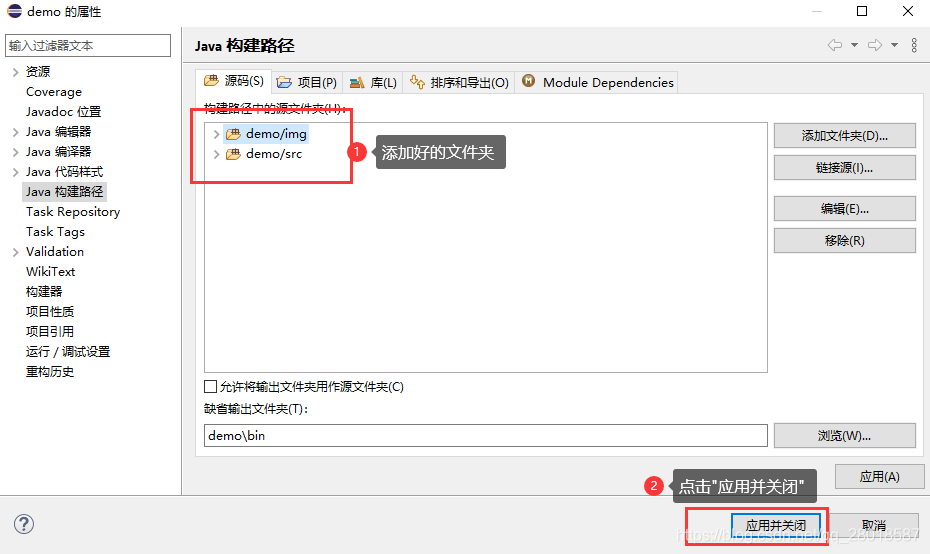Expand the Java 编译器 category
Screen dimensions: 930x554
point(15,152)
